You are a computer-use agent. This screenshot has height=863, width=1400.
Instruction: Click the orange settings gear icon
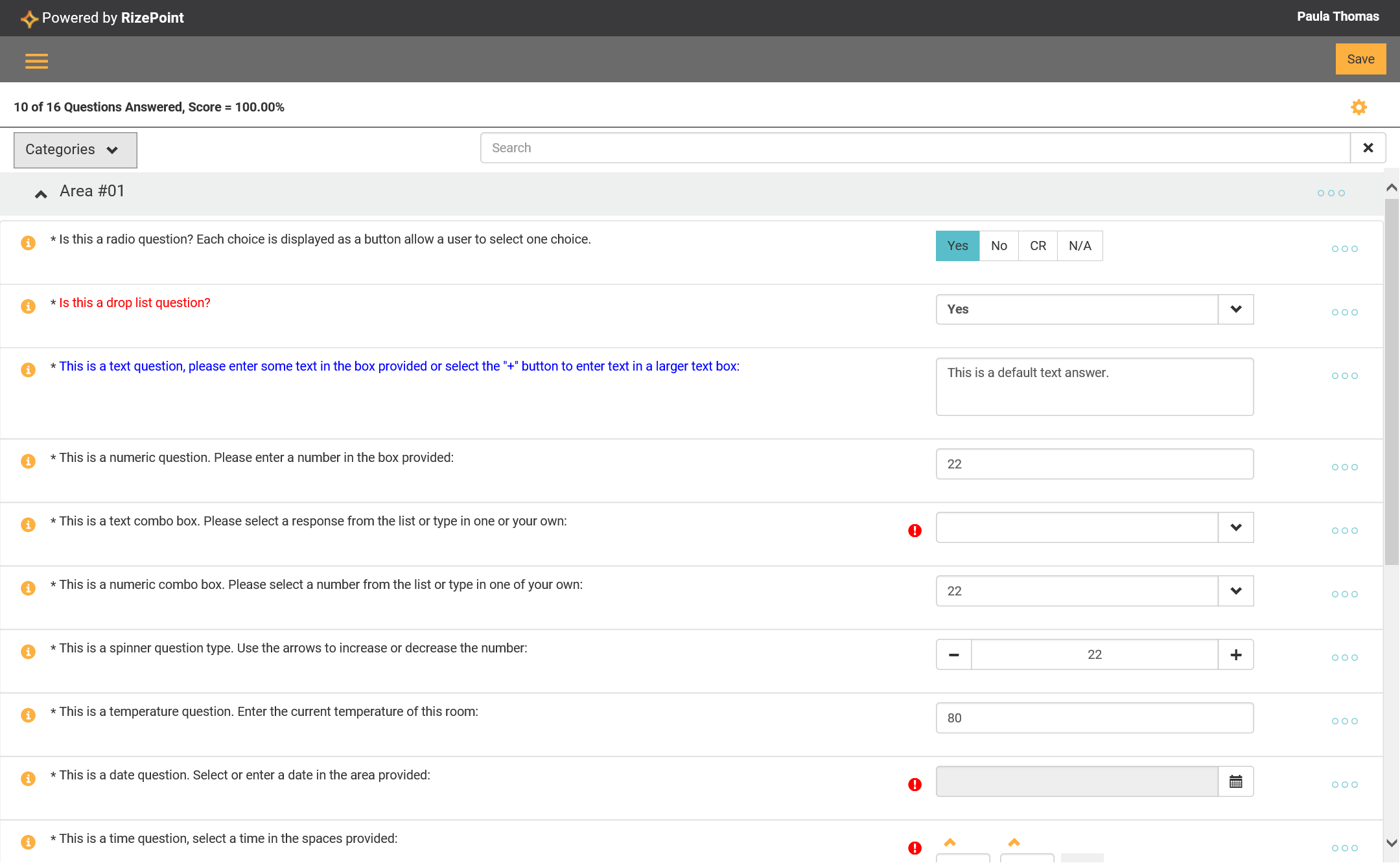click(1359, 107)
